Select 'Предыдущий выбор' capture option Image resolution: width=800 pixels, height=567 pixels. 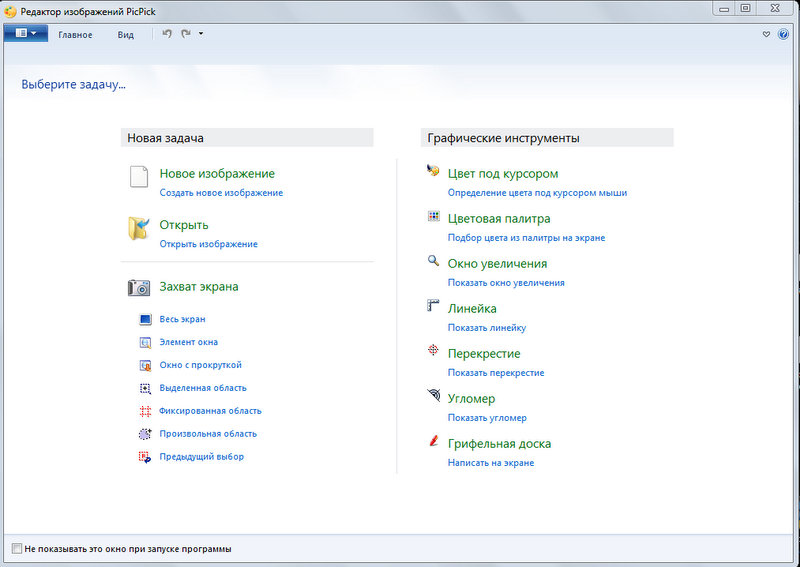coord(201,457)
